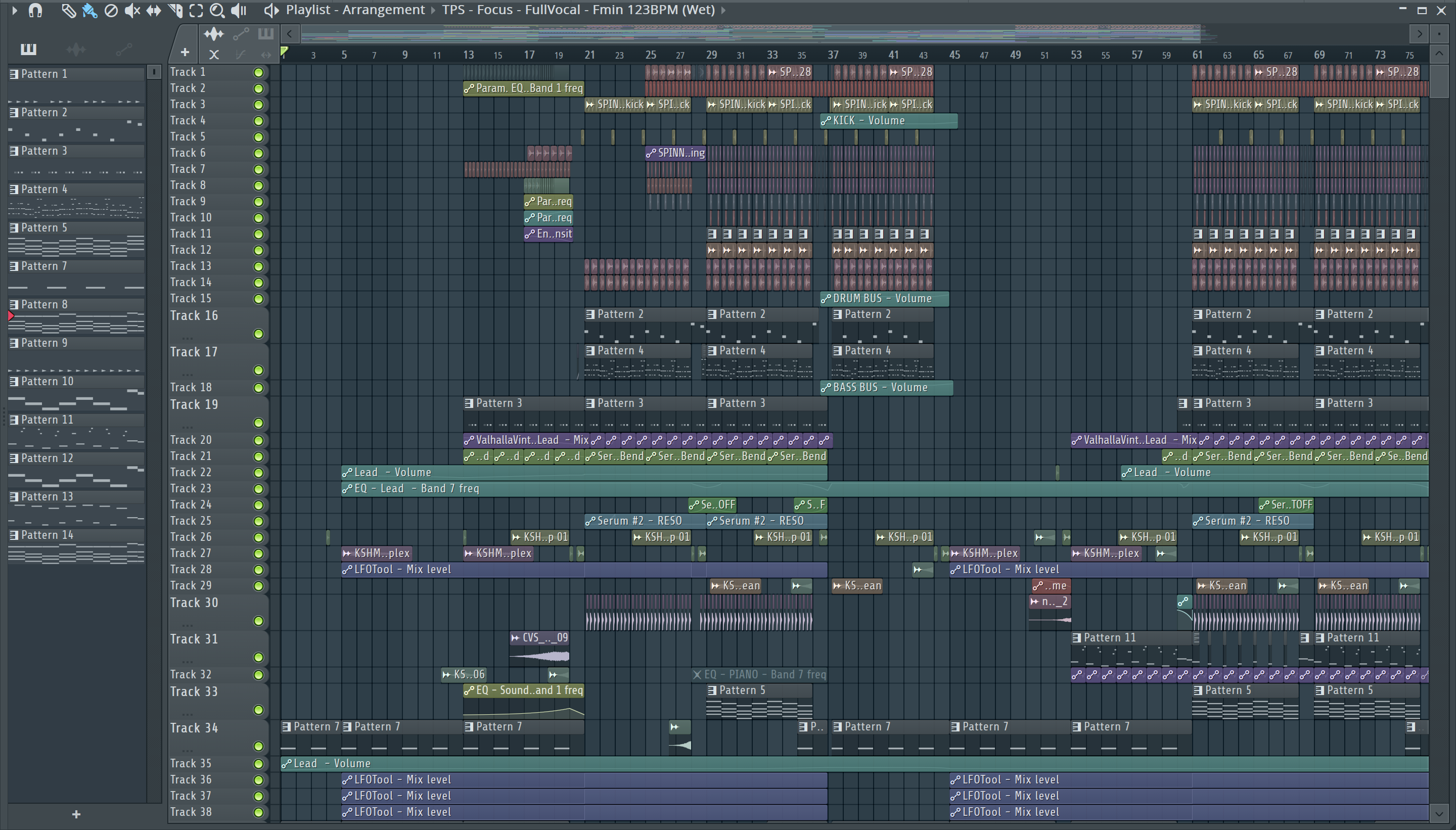Click the vertical scrollbar down arrow
The width and height of the screenshot is (1456, 830).
point(1439,814)
